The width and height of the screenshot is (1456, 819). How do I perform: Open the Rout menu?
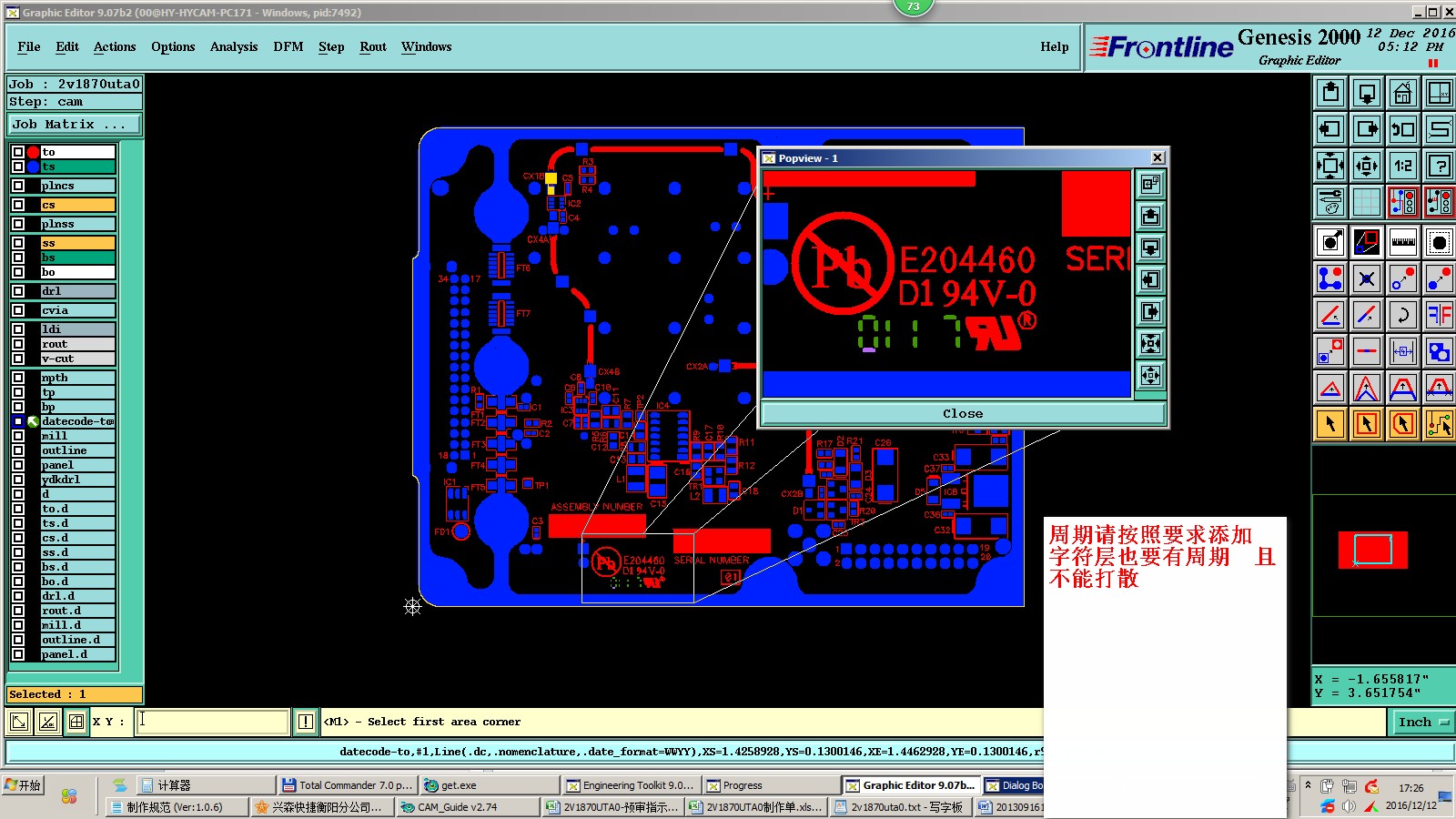[373, 46]
